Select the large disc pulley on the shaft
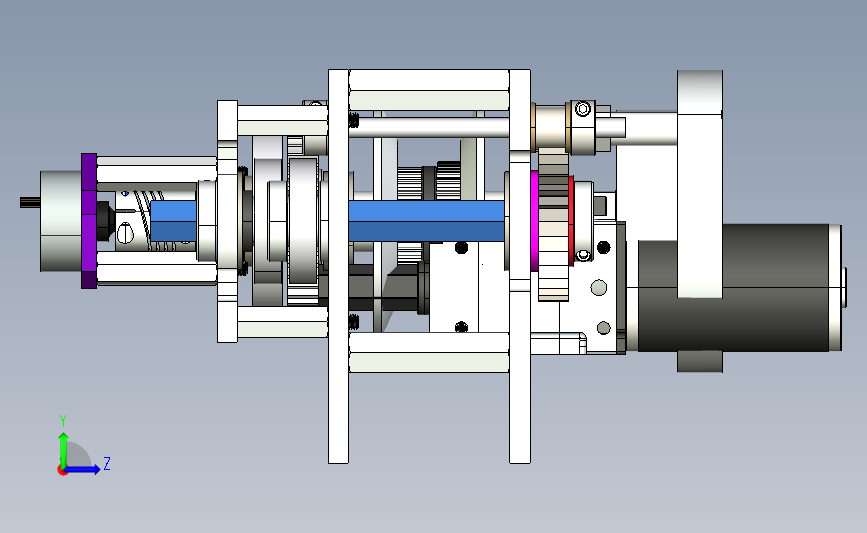Screen dimensions: 867x533 [302, 221]
